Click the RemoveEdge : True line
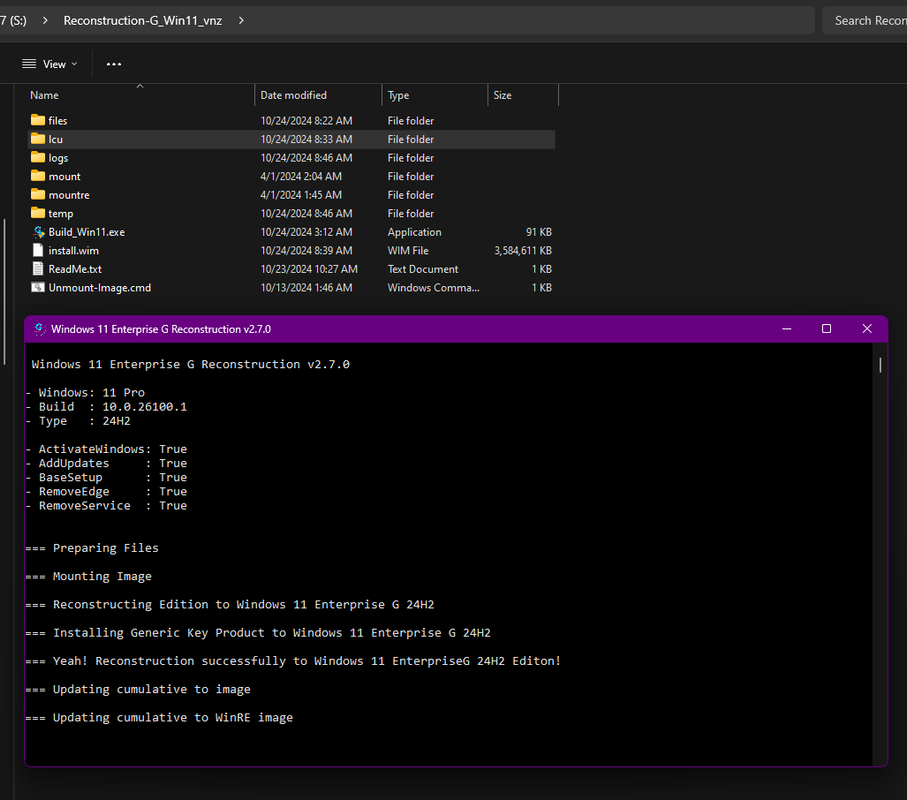Viewport: 907px width, 800px height. 107,491
